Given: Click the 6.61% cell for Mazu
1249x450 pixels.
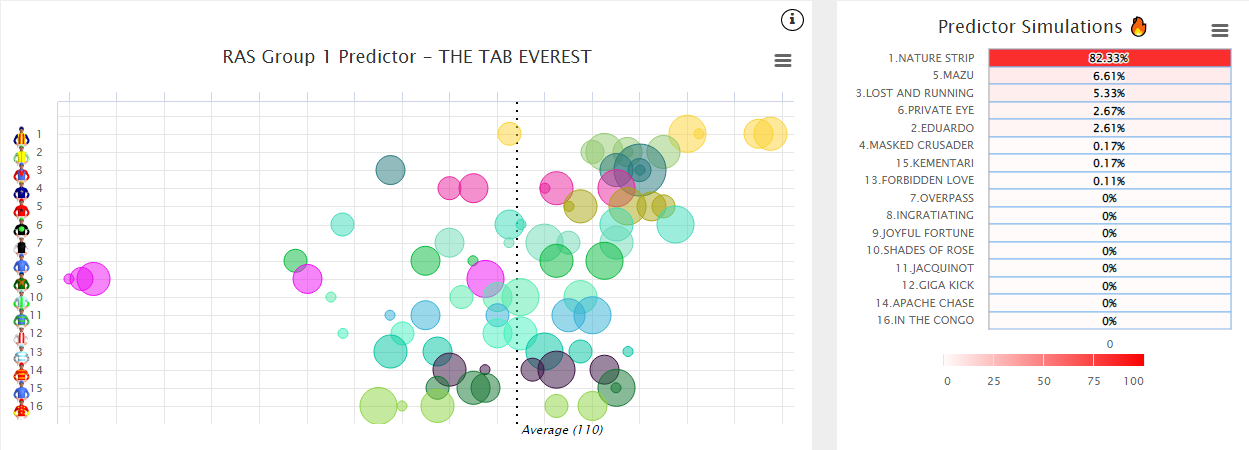Looking at the screenshot, I should coord(1109,75).
